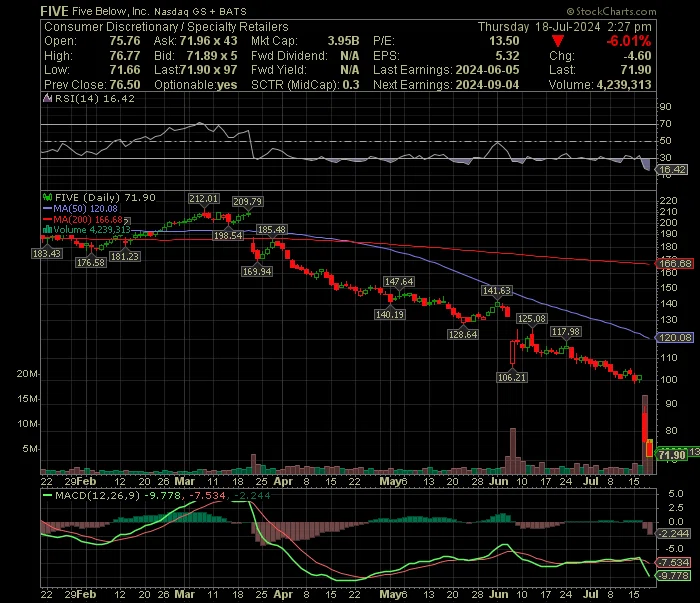Click the 147.64 price label
Screen dimensions: 700x603
pos(399,282)
